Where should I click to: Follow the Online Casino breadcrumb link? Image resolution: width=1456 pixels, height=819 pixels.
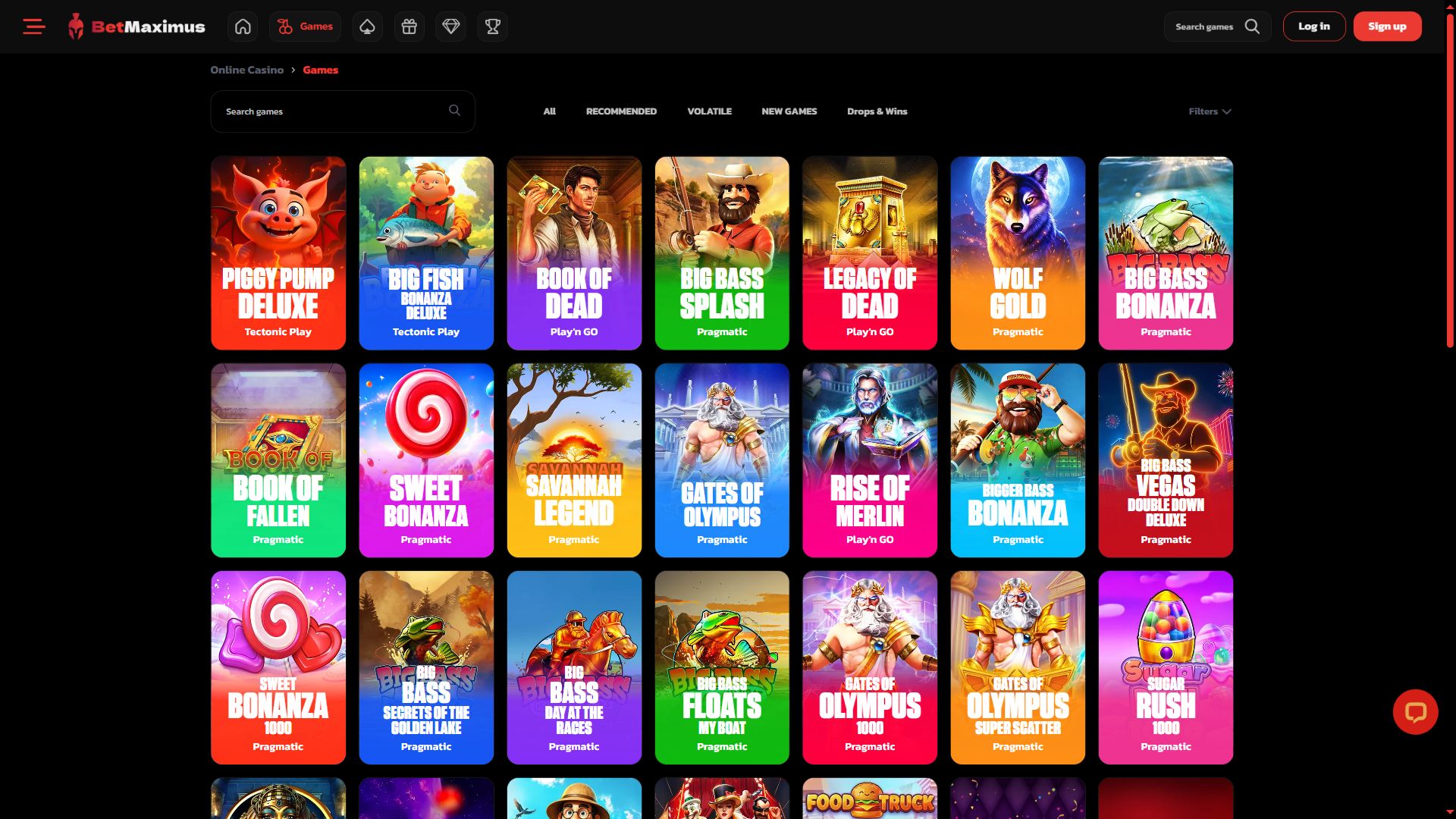(x=247, y=70)
